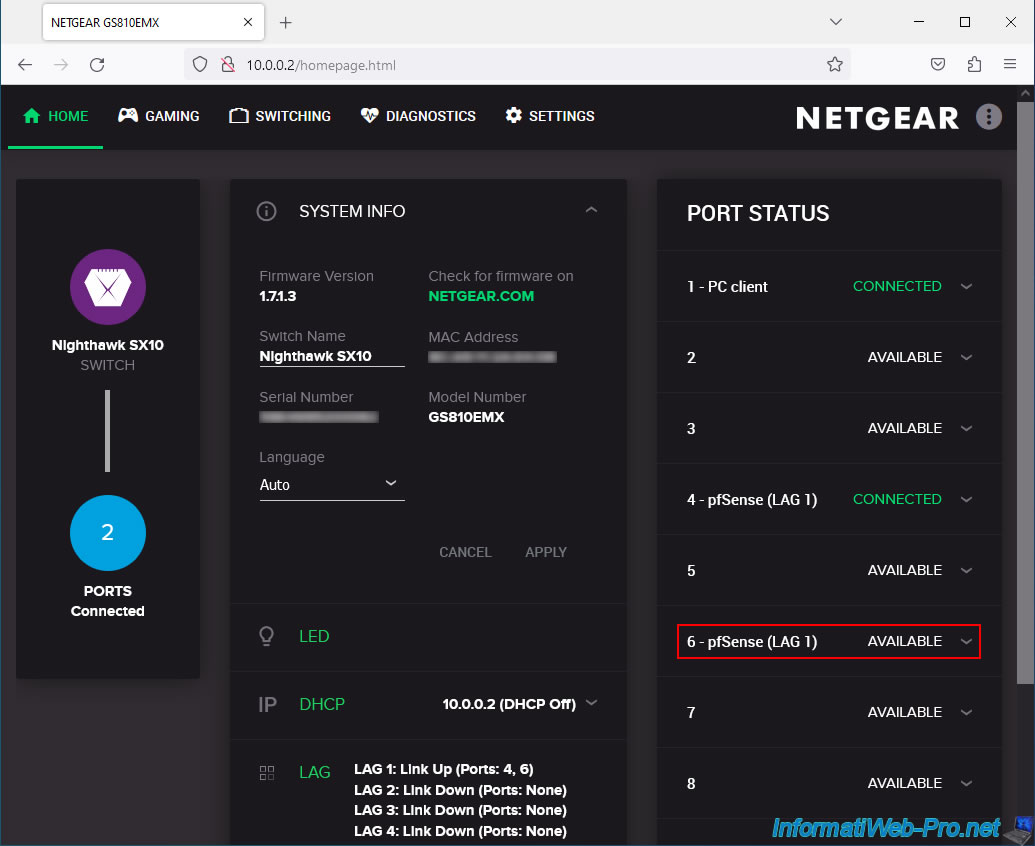The height and width of the screenshot is (846, 1035).
Task: Expand the DHCP section chevron
Action: (x=591, y=702)
